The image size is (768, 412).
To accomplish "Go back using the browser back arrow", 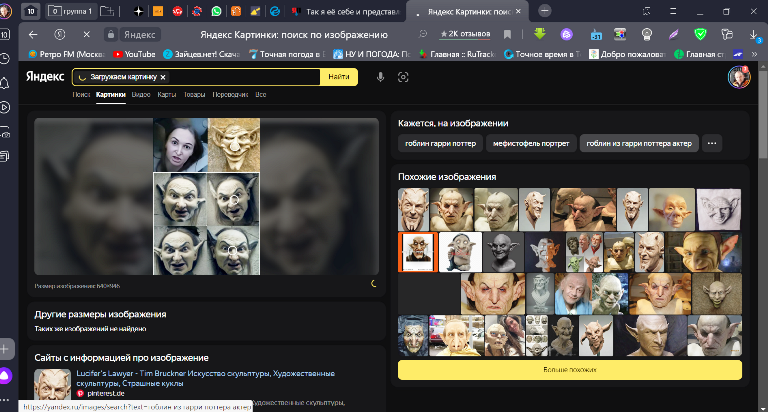I will click(x=33, y=34).
